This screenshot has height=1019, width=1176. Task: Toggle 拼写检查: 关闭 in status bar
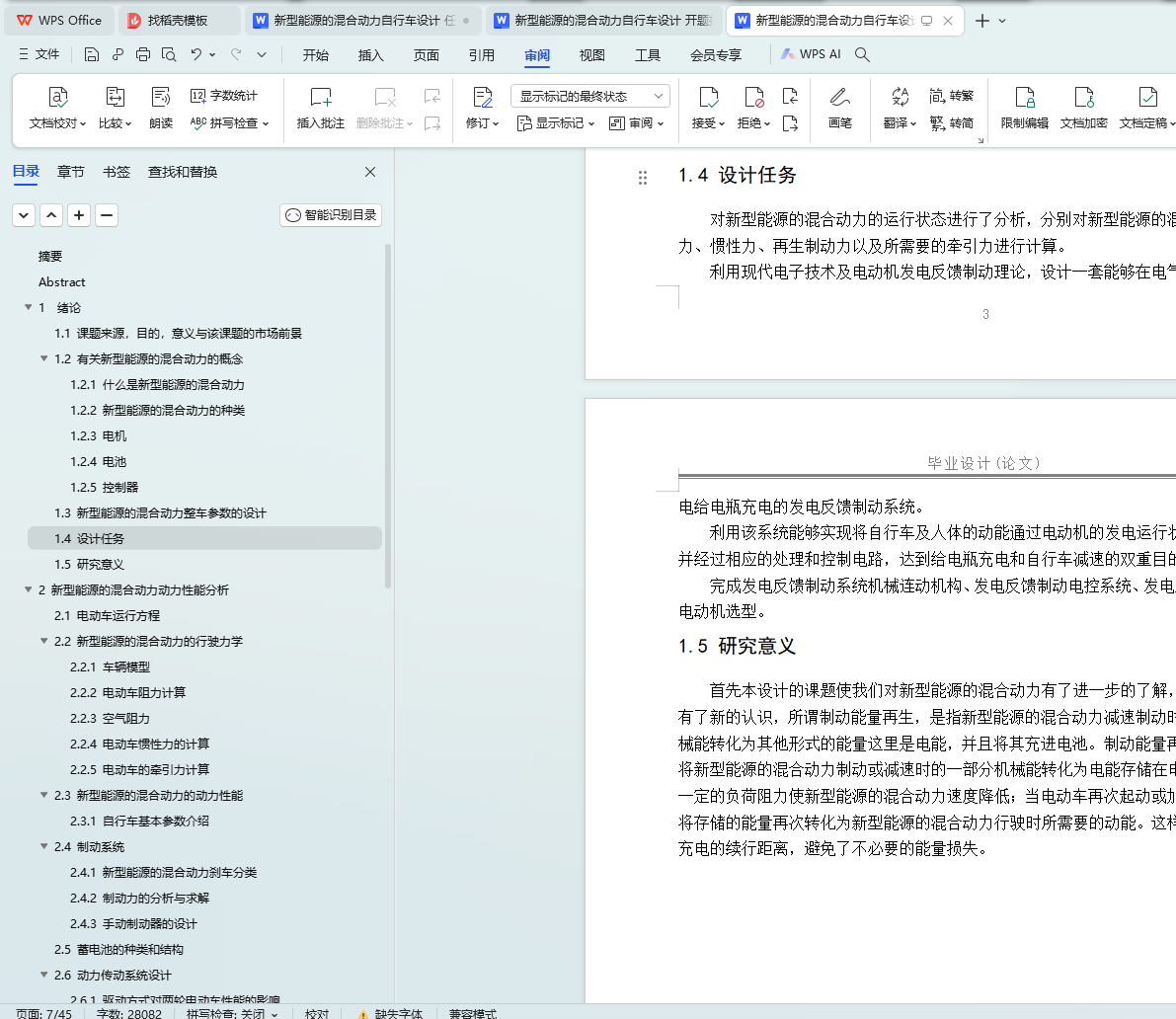(x=232, y=1013)
